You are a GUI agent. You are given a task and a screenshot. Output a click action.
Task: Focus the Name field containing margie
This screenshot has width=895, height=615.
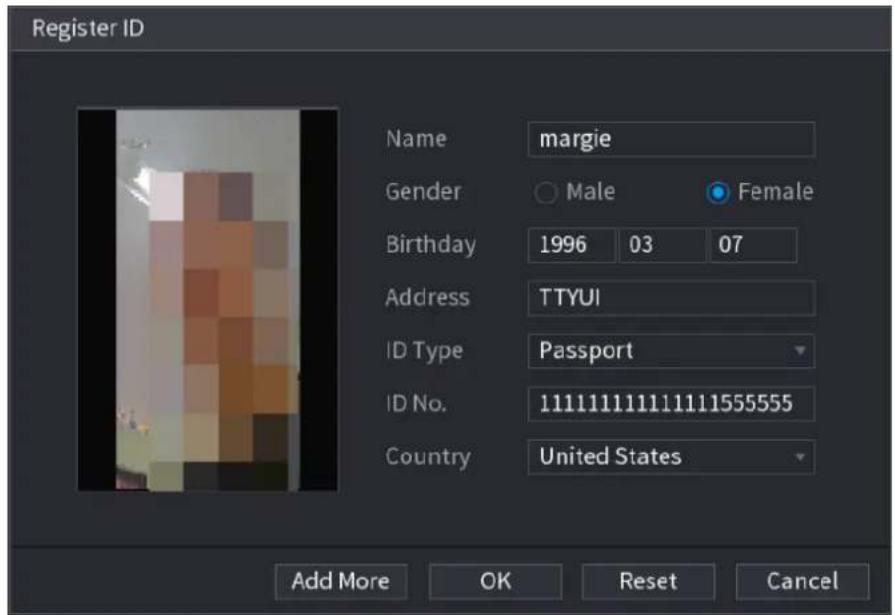coord(671,139)
